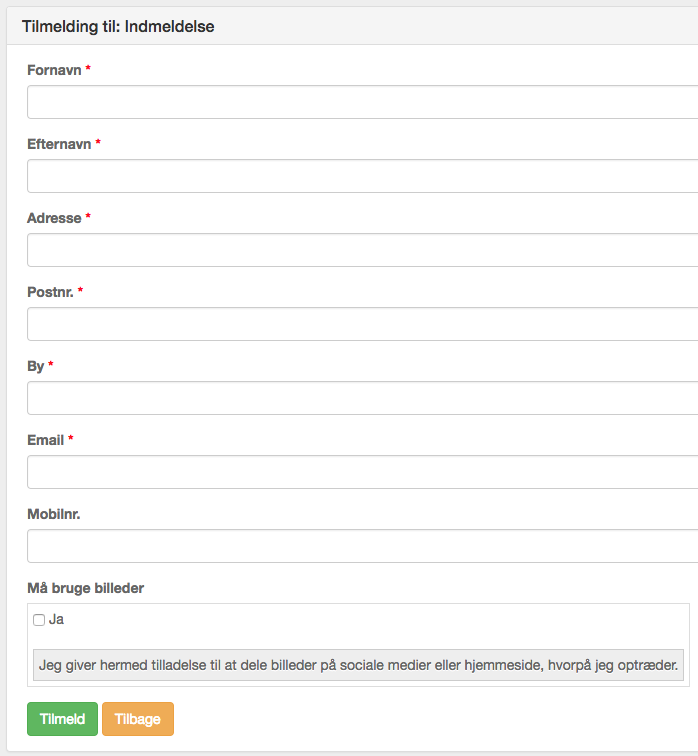Click the Postnr. label text
Screen dimensions: 698x756
pos(50,292)
